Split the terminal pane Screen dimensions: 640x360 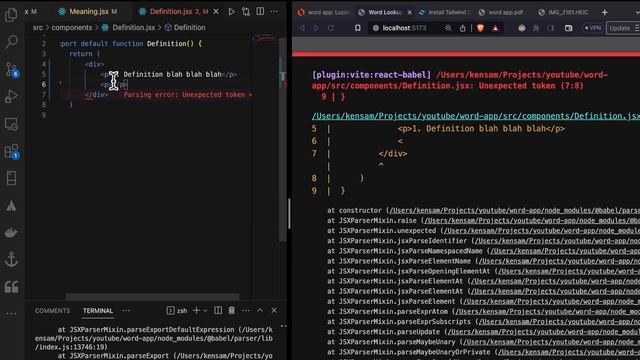pyautogui.click(x=218, y=311)
